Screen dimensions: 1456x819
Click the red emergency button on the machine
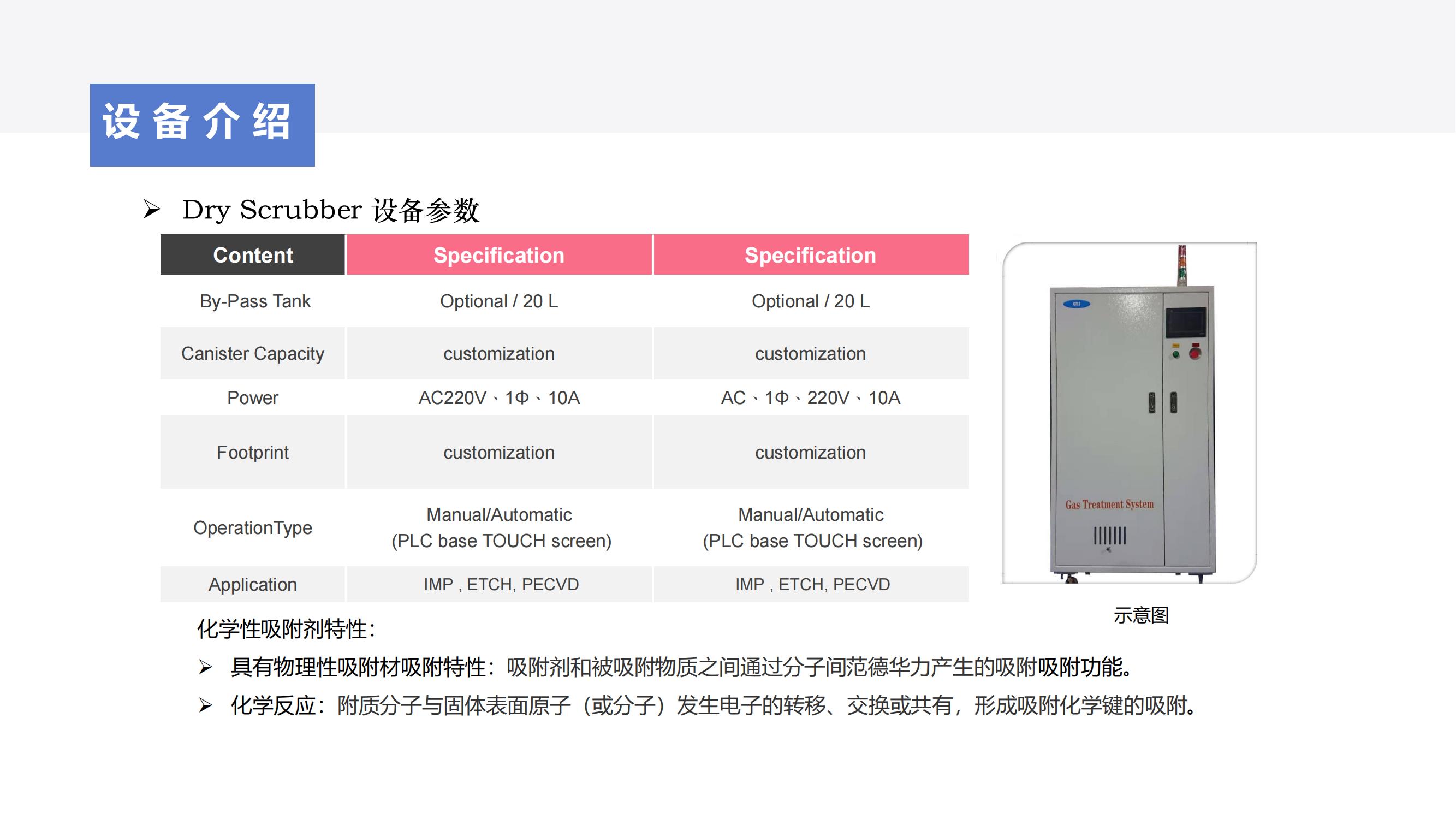coord(1195,354)
